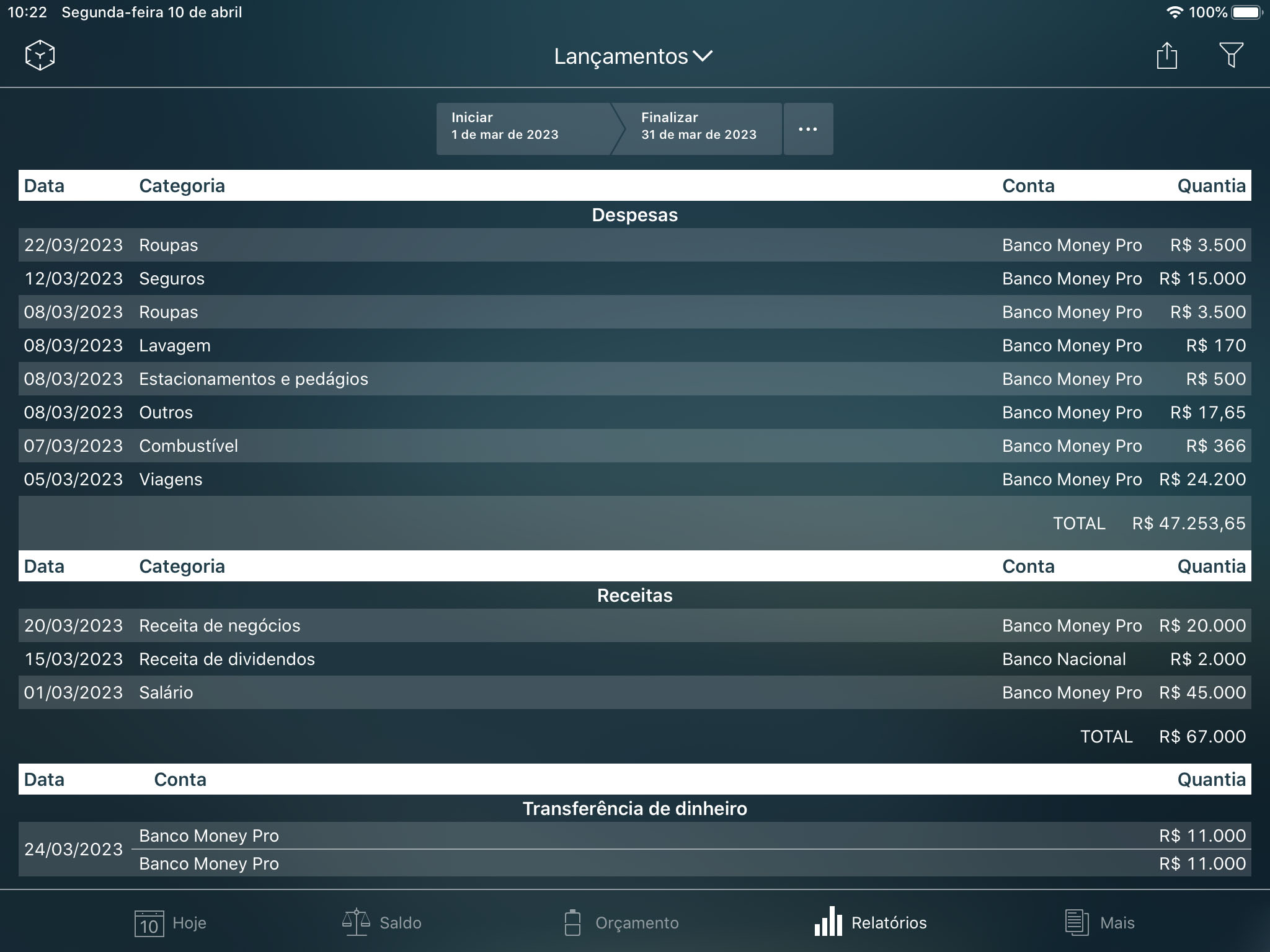Select the 22/03/2023 Roupas expense row
This screenshot has height=952, width=1270.
click(x=635, y=245)
